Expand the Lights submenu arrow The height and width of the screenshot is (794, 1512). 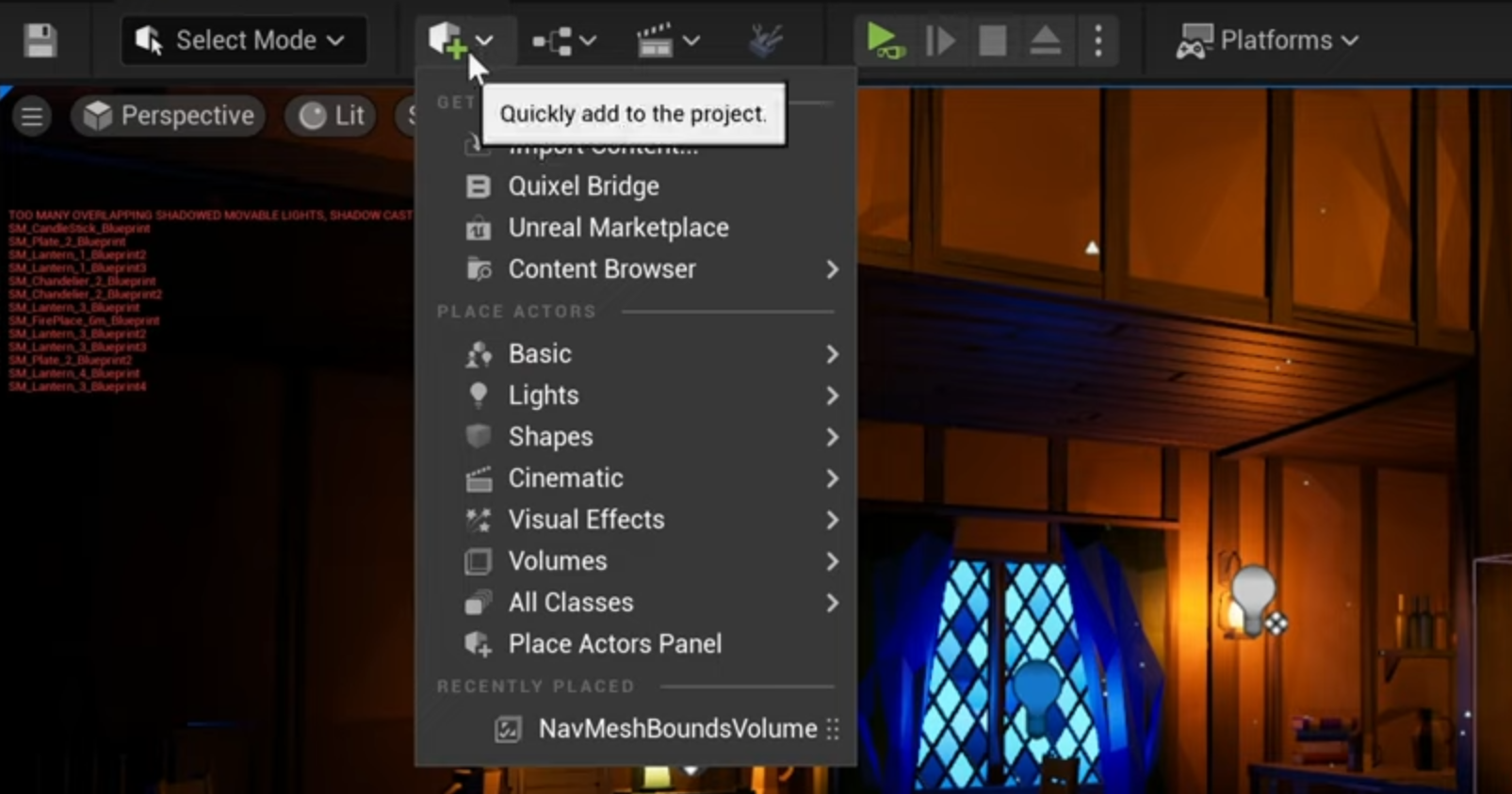pyautogui.click(x=832, y=396)
